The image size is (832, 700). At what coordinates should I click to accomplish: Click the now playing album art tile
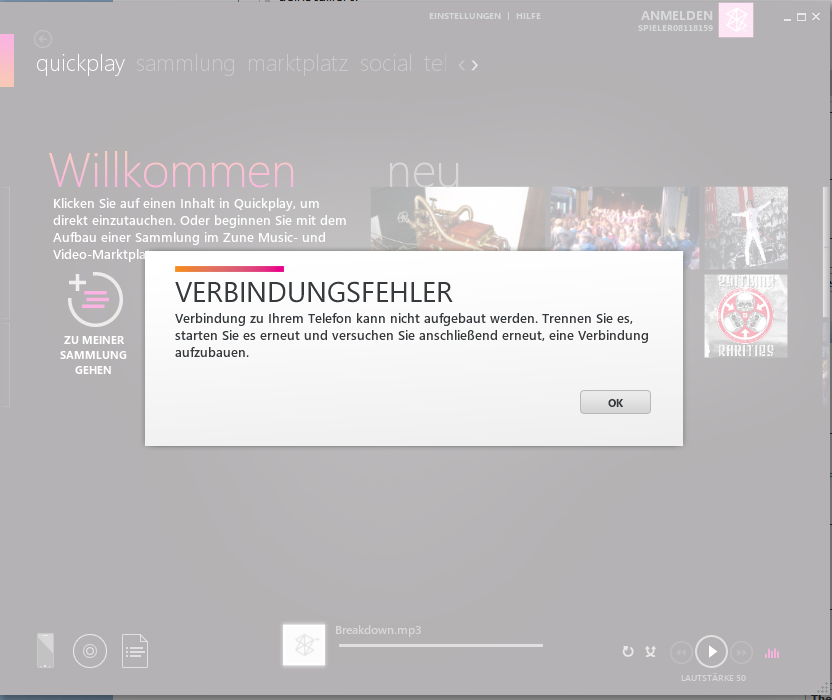304,645
